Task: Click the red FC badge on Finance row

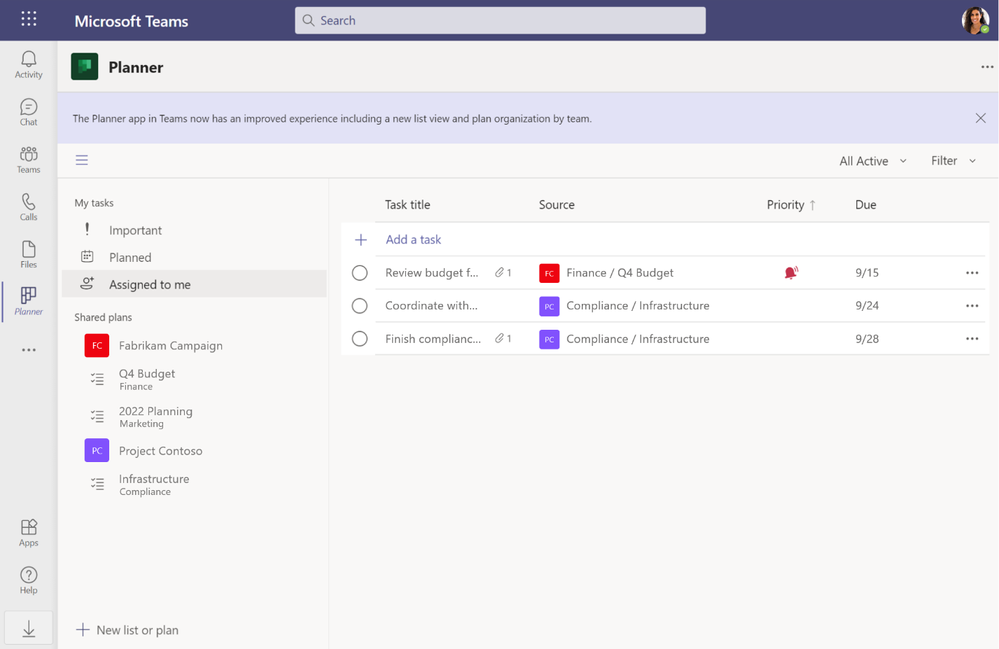Action: click(x=549, y=273)
